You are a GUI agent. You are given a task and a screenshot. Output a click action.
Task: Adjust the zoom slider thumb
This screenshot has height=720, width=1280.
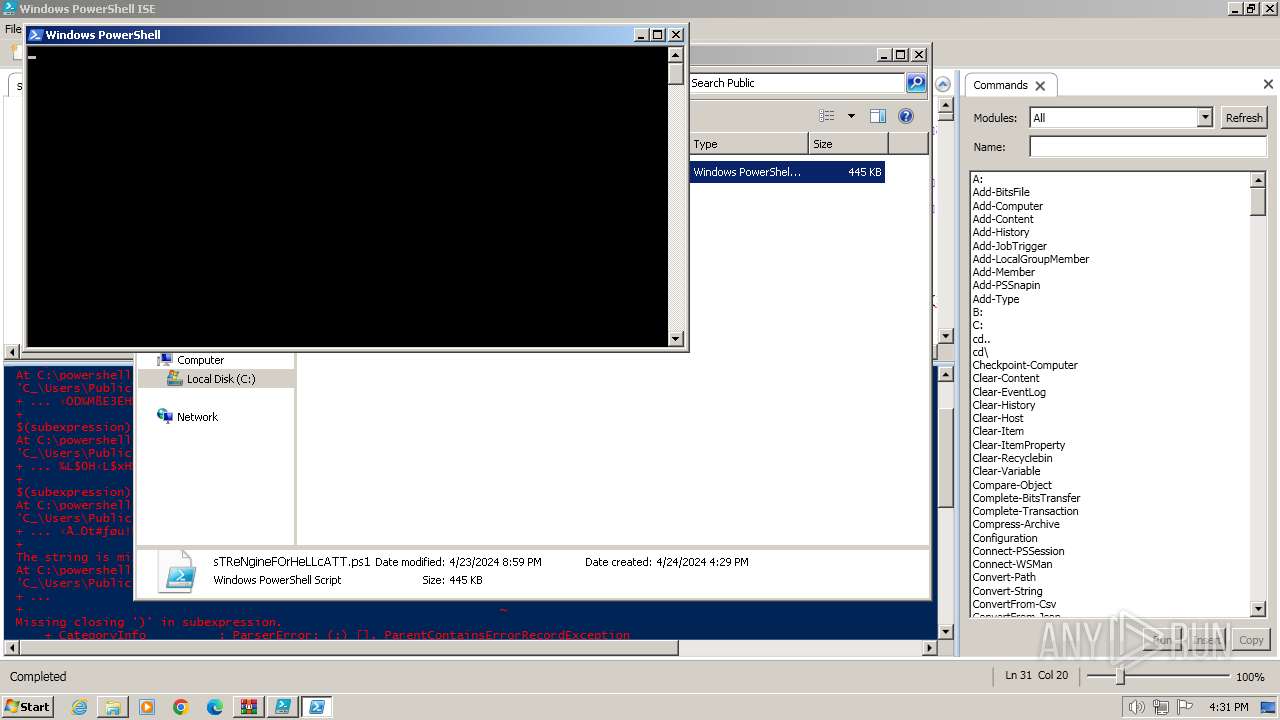(1120, 677)
